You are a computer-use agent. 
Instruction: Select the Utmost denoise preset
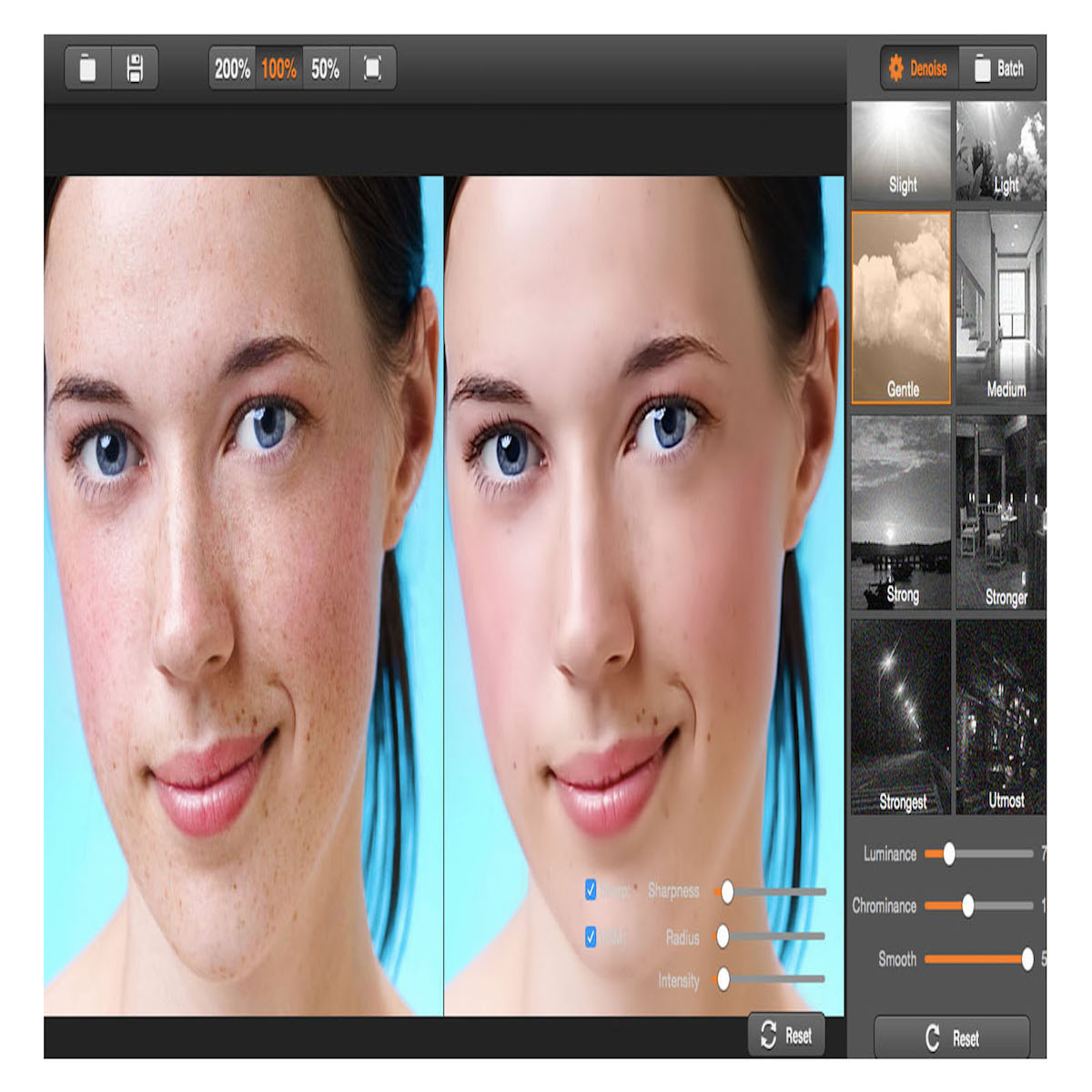1001,717
